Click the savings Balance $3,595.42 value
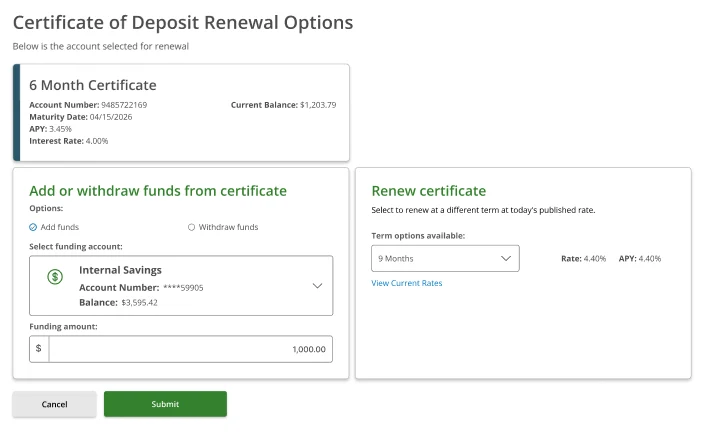 tap(140, 303)
